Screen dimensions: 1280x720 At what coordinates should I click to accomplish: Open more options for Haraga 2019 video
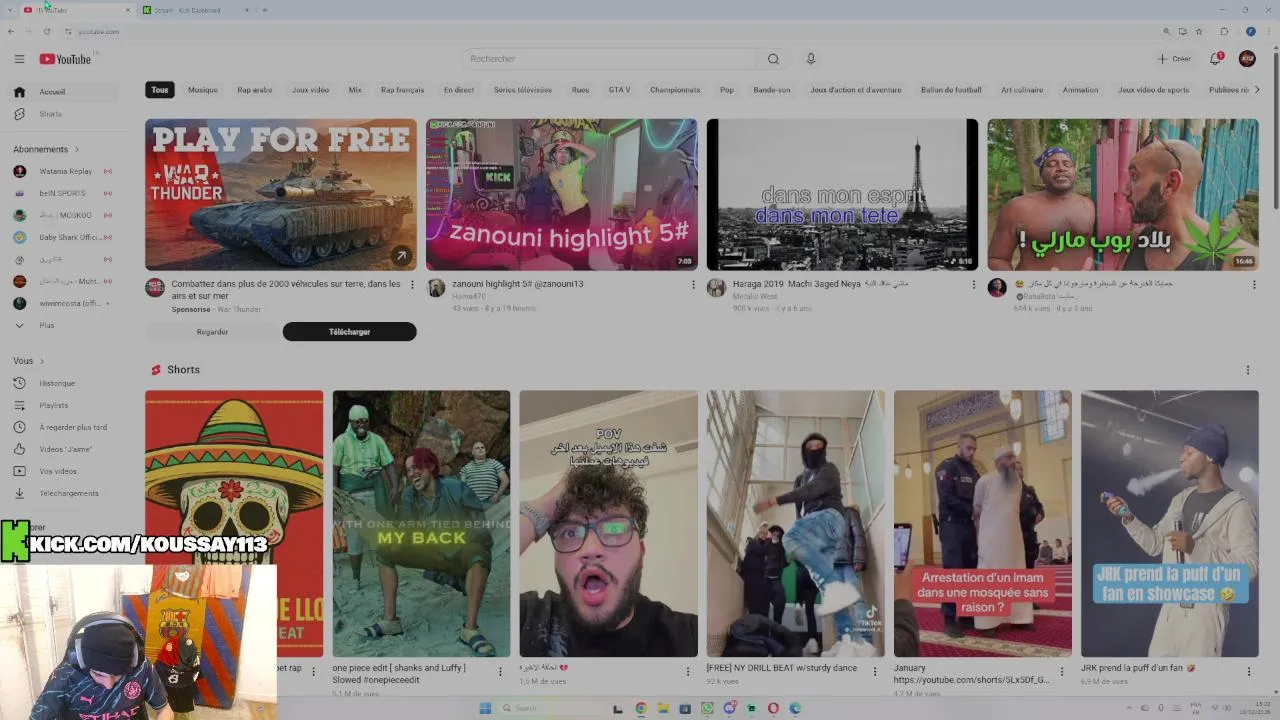pyautogui.click(x=974, y=285)
